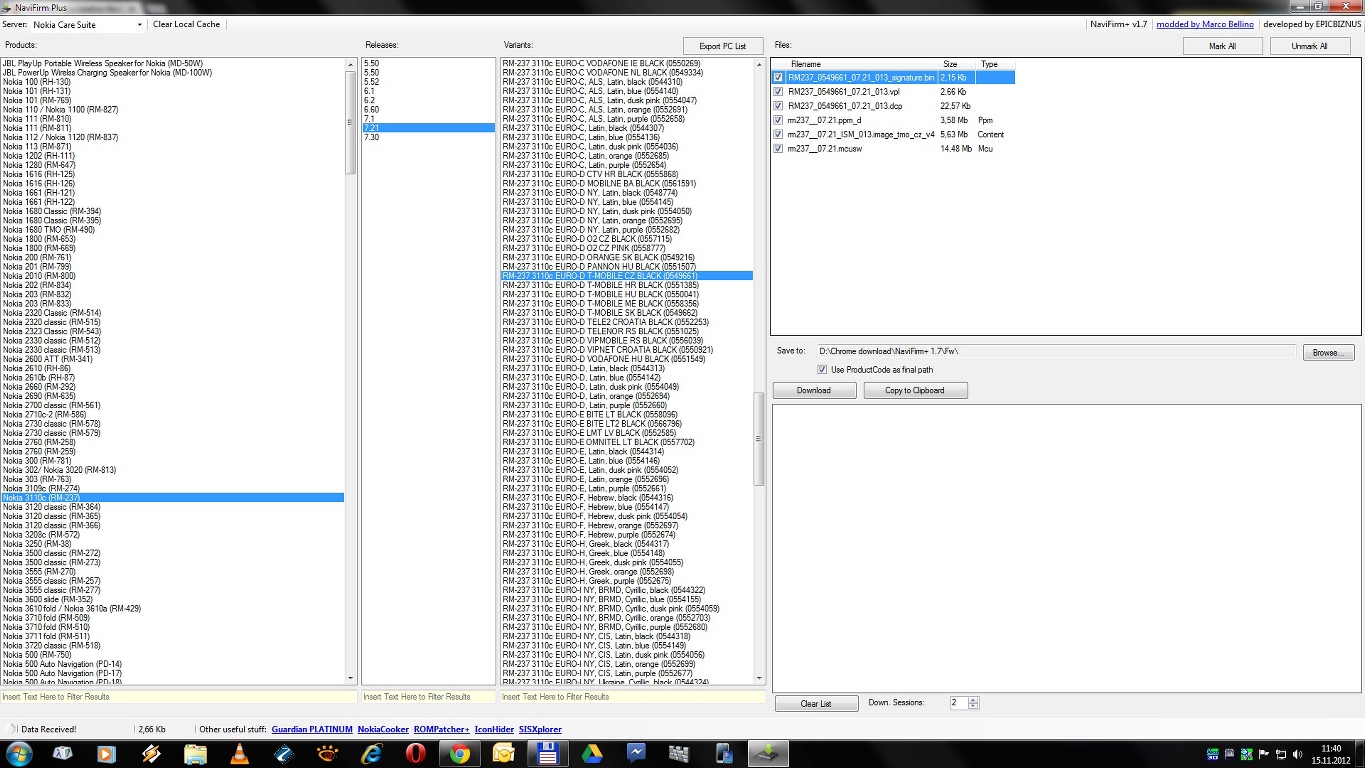Select variant EURO-E OMNITEL LT BLACK (0557702)
This screenshot has width=1365, height=768.
(x=599, y=442)
